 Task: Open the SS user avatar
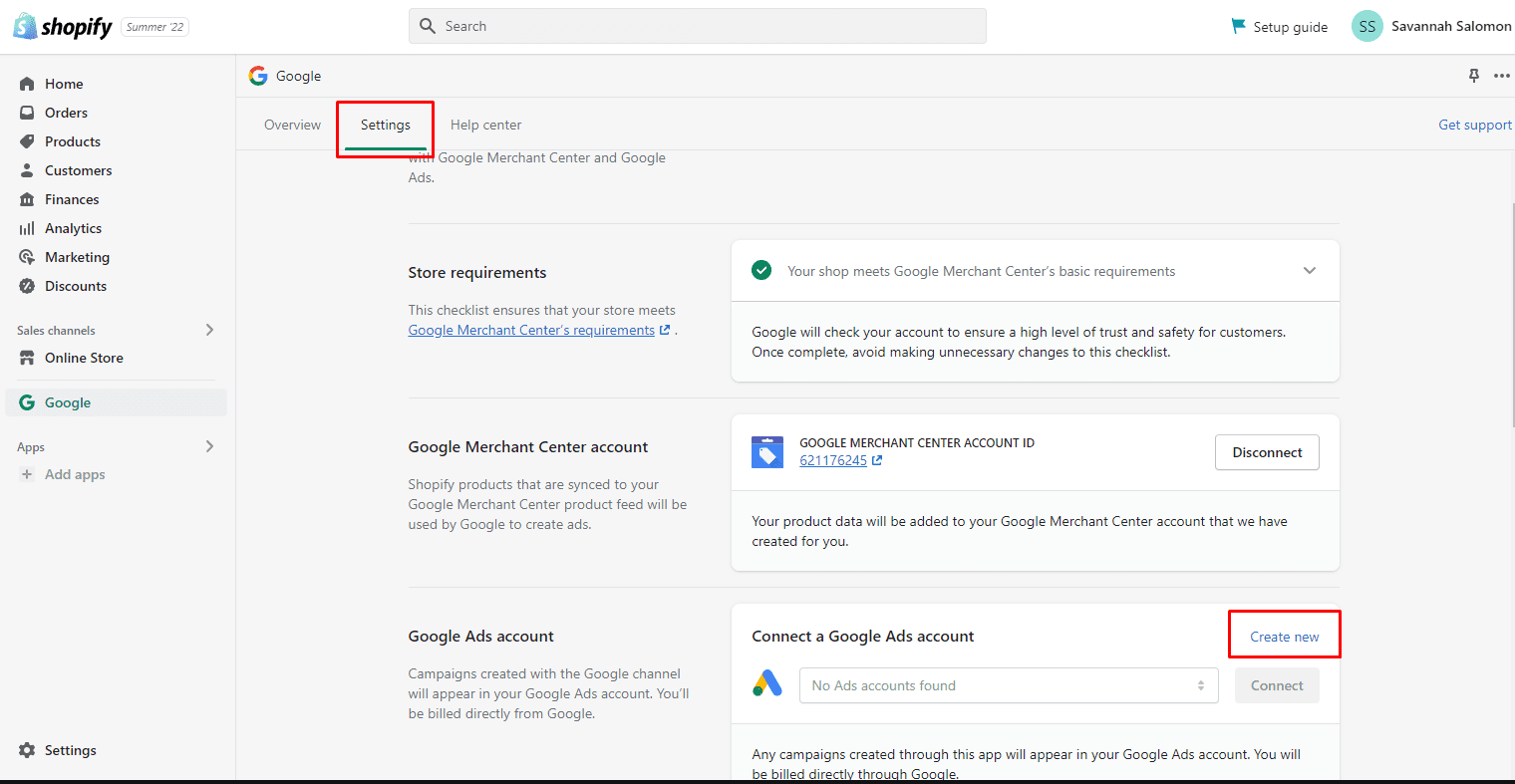point(1367,27)
